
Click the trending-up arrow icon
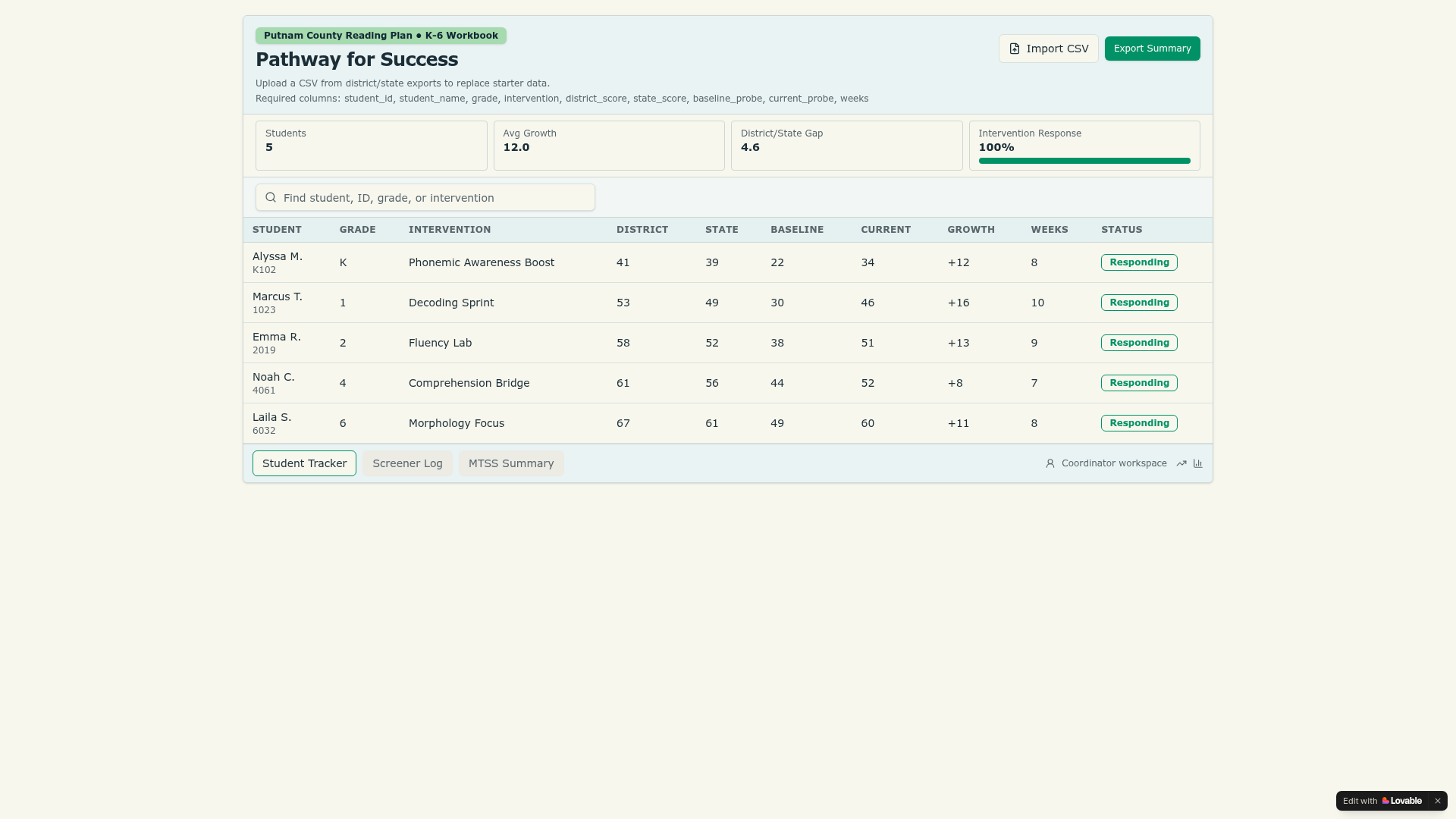tap(1181, 463)
